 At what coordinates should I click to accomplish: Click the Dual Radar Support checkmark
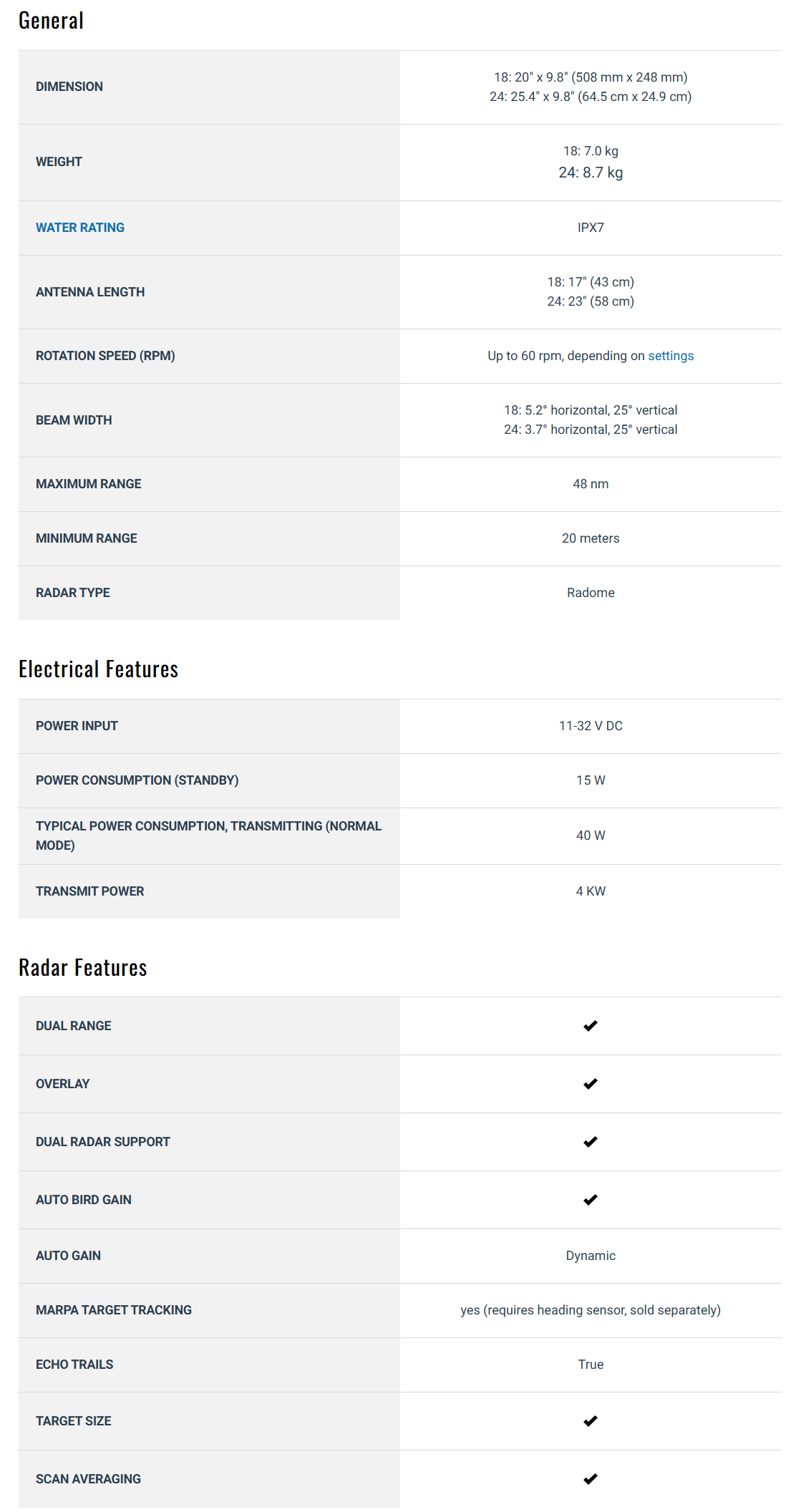590,1142
